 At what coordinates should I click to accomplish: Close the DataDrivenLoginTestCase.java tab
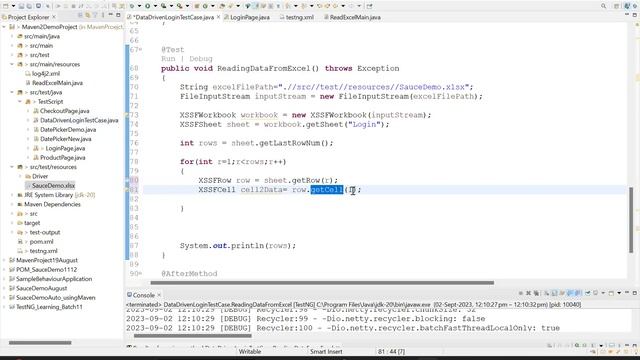point(218,17)
